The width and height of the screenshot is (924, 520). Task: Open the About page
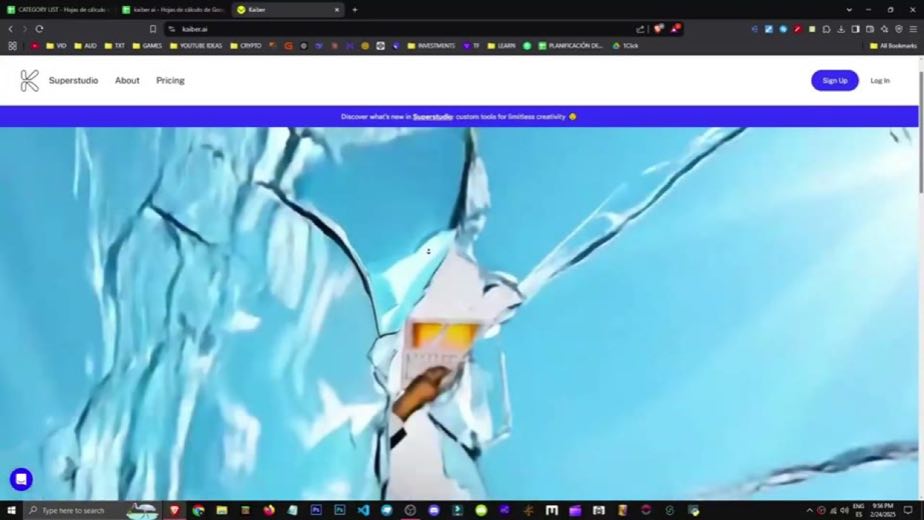127,81
